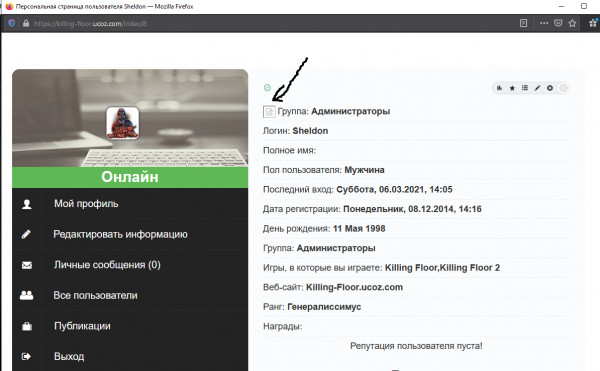The width and height of the screenshot is (600, 371).
Task: Click the star icon in profile toolbar
Action: (512, 88)
